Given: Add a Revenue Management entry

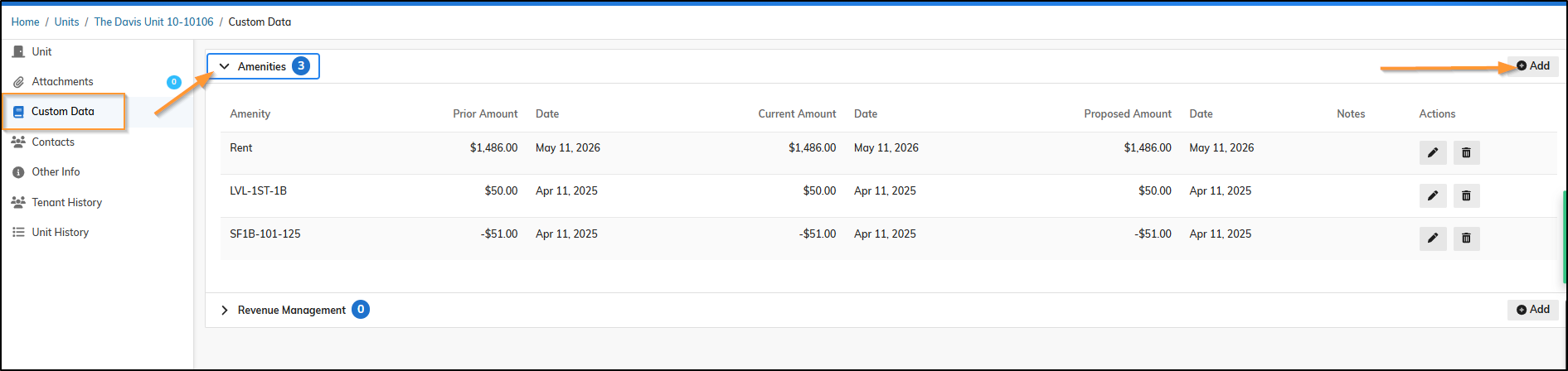Looking at the screenshot, I should point(1533,309).
